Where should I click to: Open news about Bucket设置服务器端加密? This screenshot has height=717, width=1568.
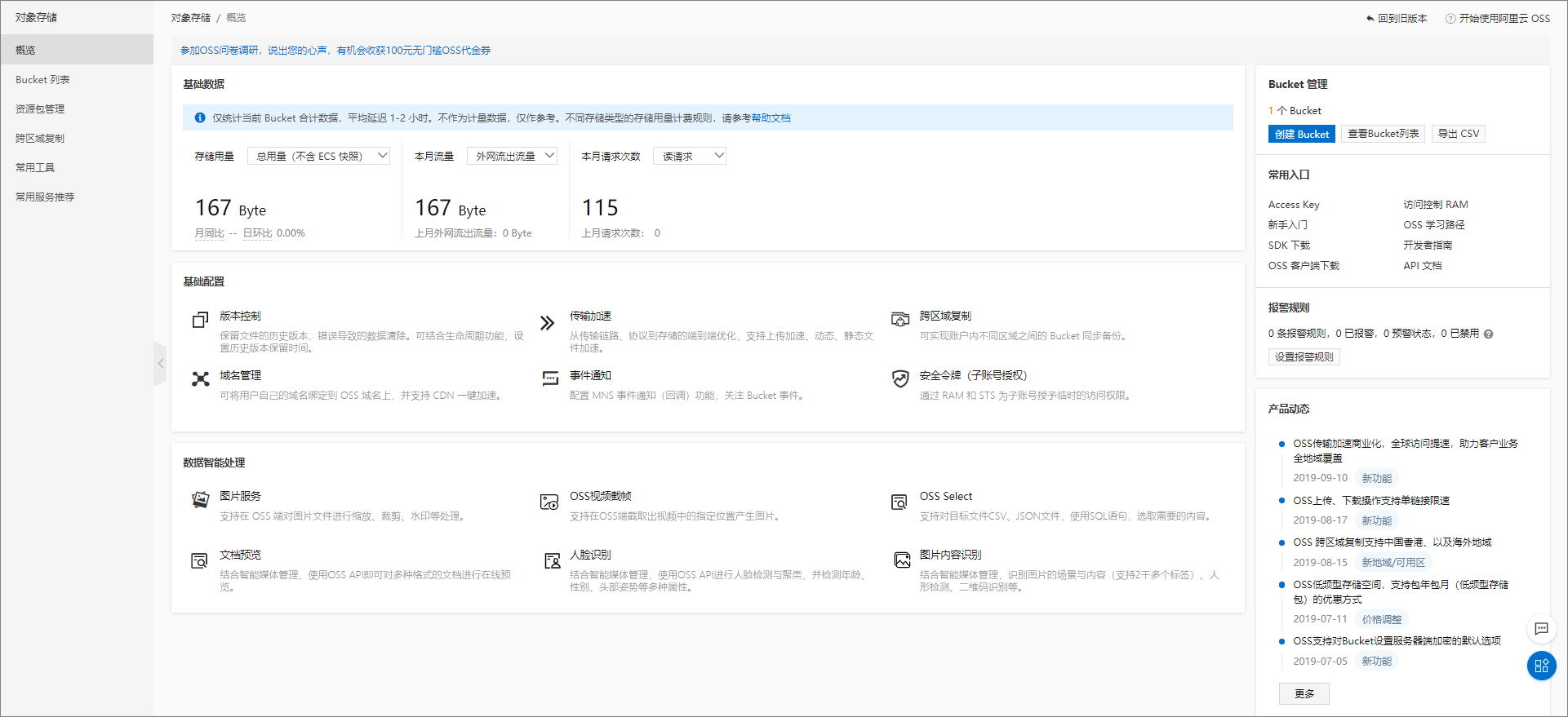click(x=1397, y=641)
